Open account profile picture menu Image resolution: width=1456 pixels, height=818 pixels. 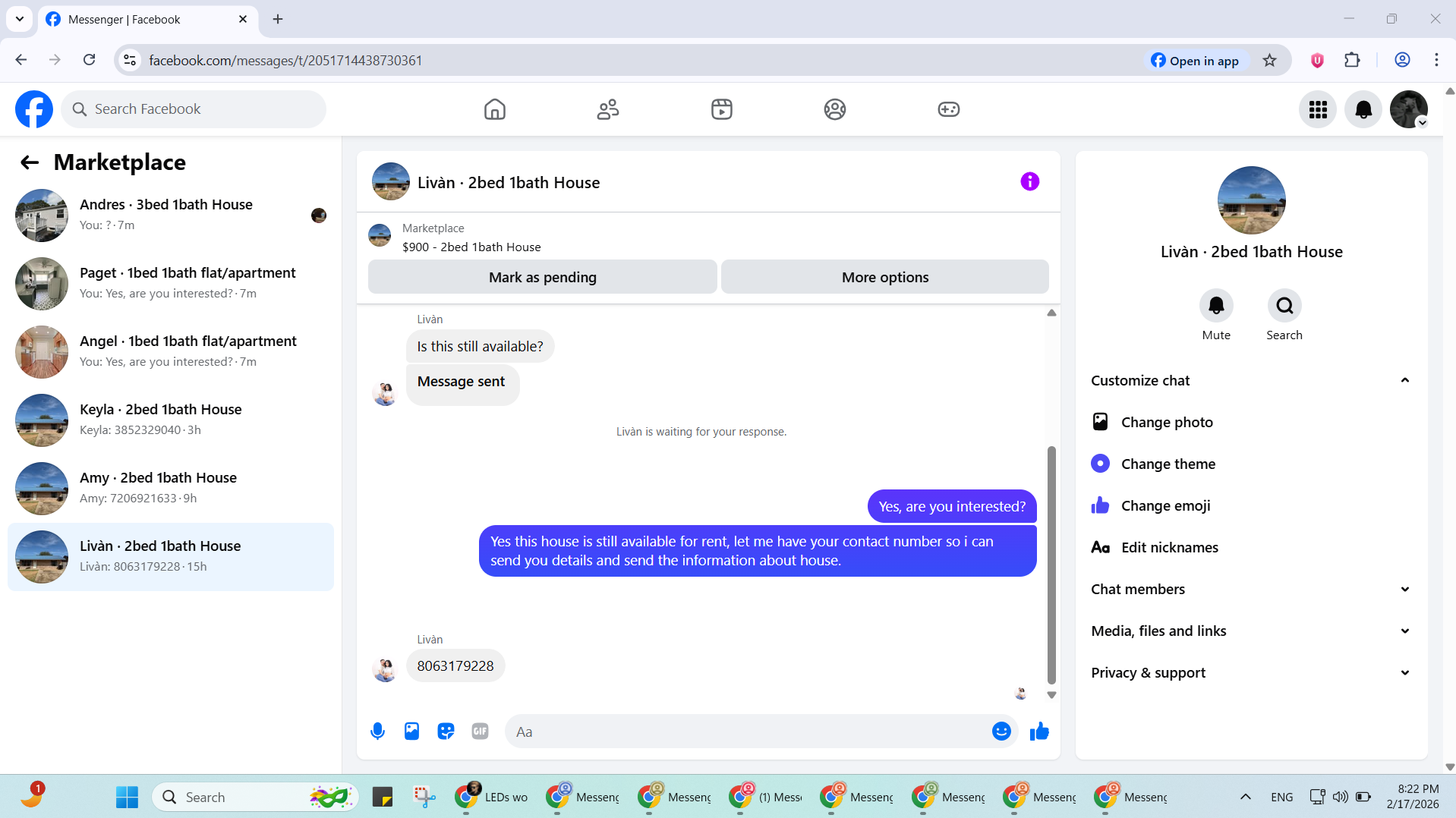coord(1409,109)
